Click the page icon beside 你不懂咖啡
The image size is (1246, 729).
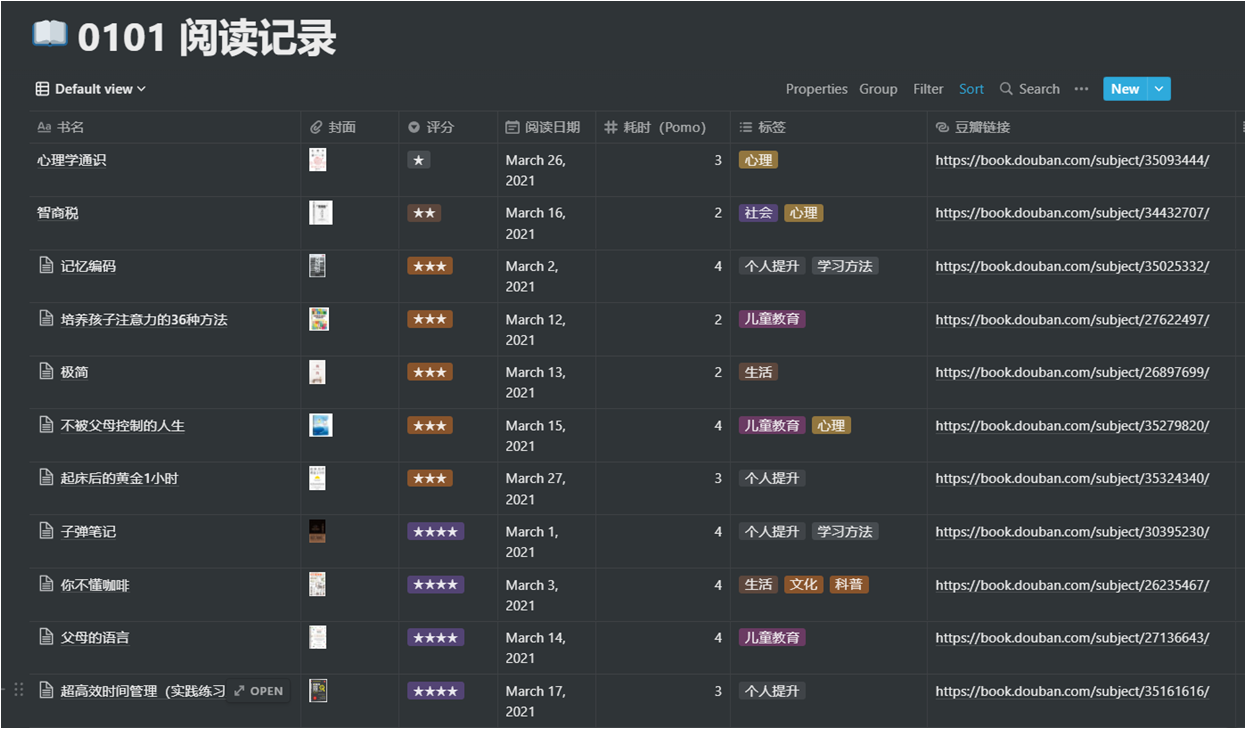coord(46,584)
